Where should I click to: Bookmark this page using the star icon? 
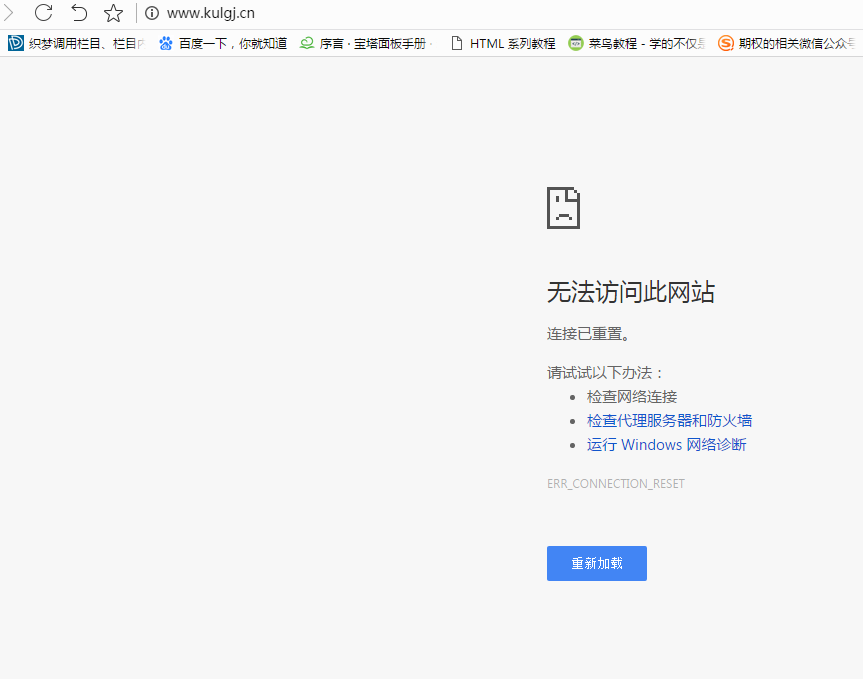point(113,13)
